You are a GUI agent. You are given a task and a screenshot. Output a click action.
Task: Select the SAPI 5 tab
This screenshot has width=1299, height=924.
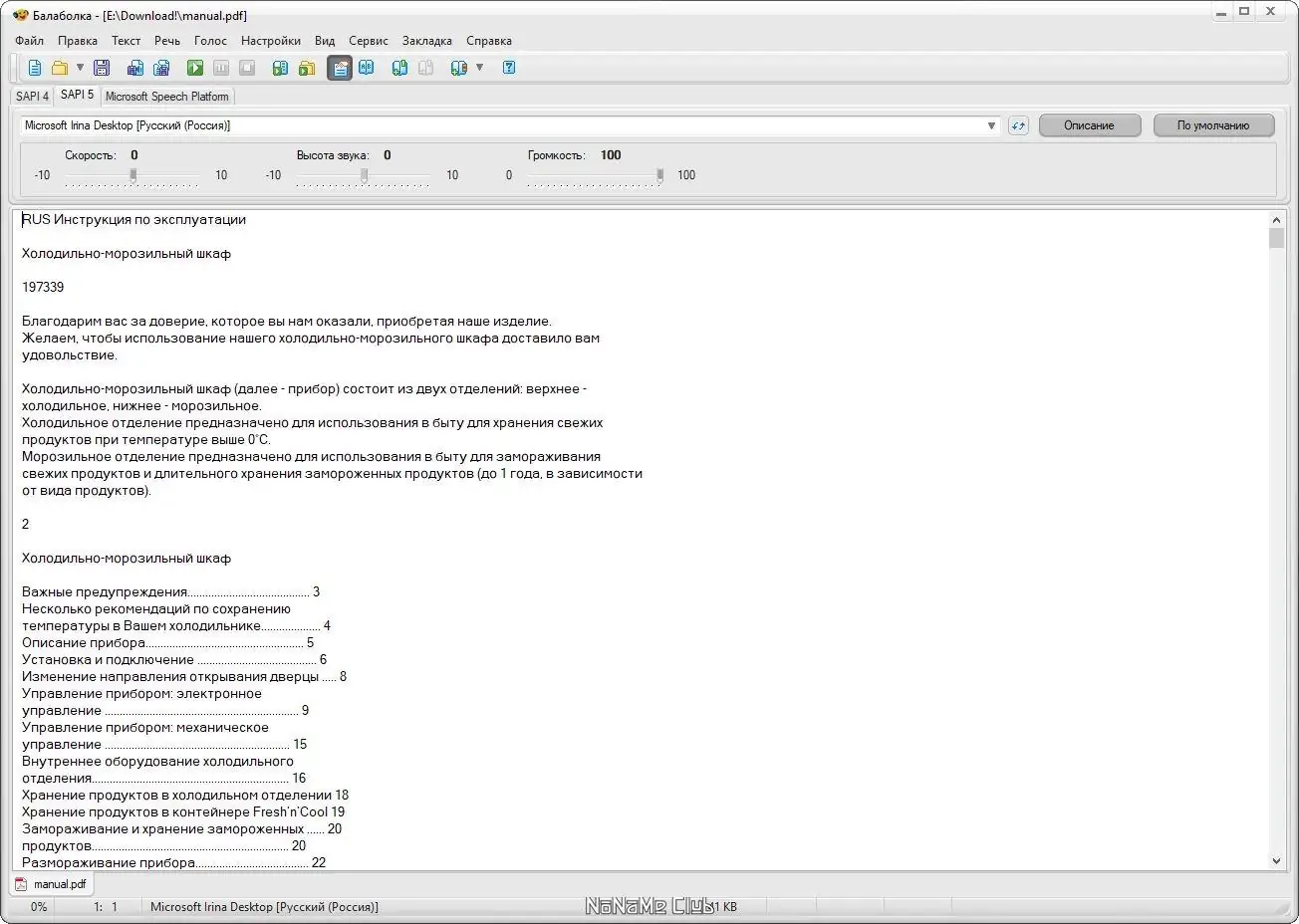coord(78,95)
